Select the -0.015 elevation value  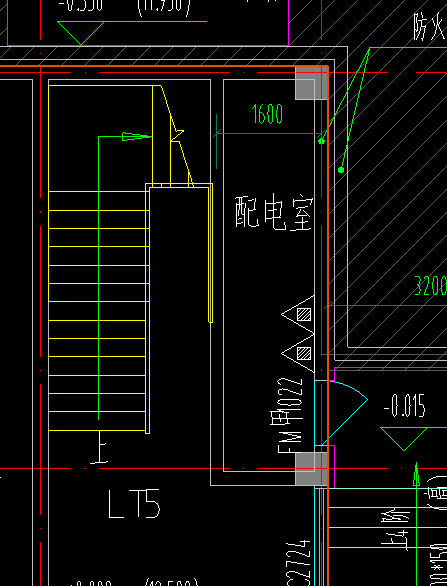tap(405, 406)
